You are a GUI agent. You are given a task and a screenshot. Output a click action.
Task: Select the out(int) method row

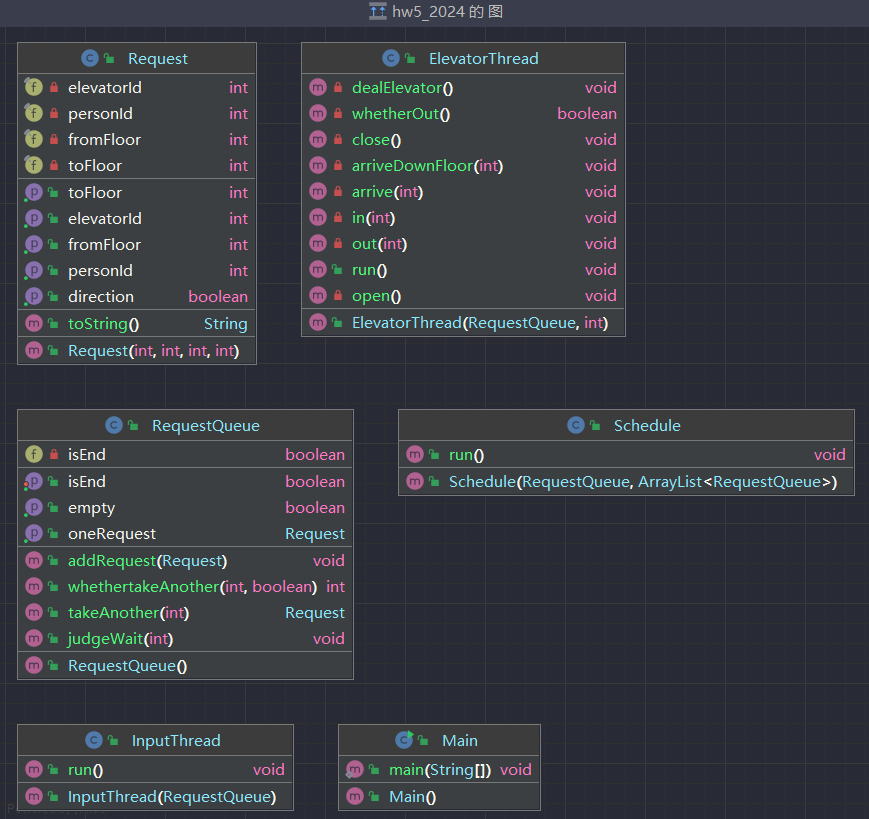463,243
